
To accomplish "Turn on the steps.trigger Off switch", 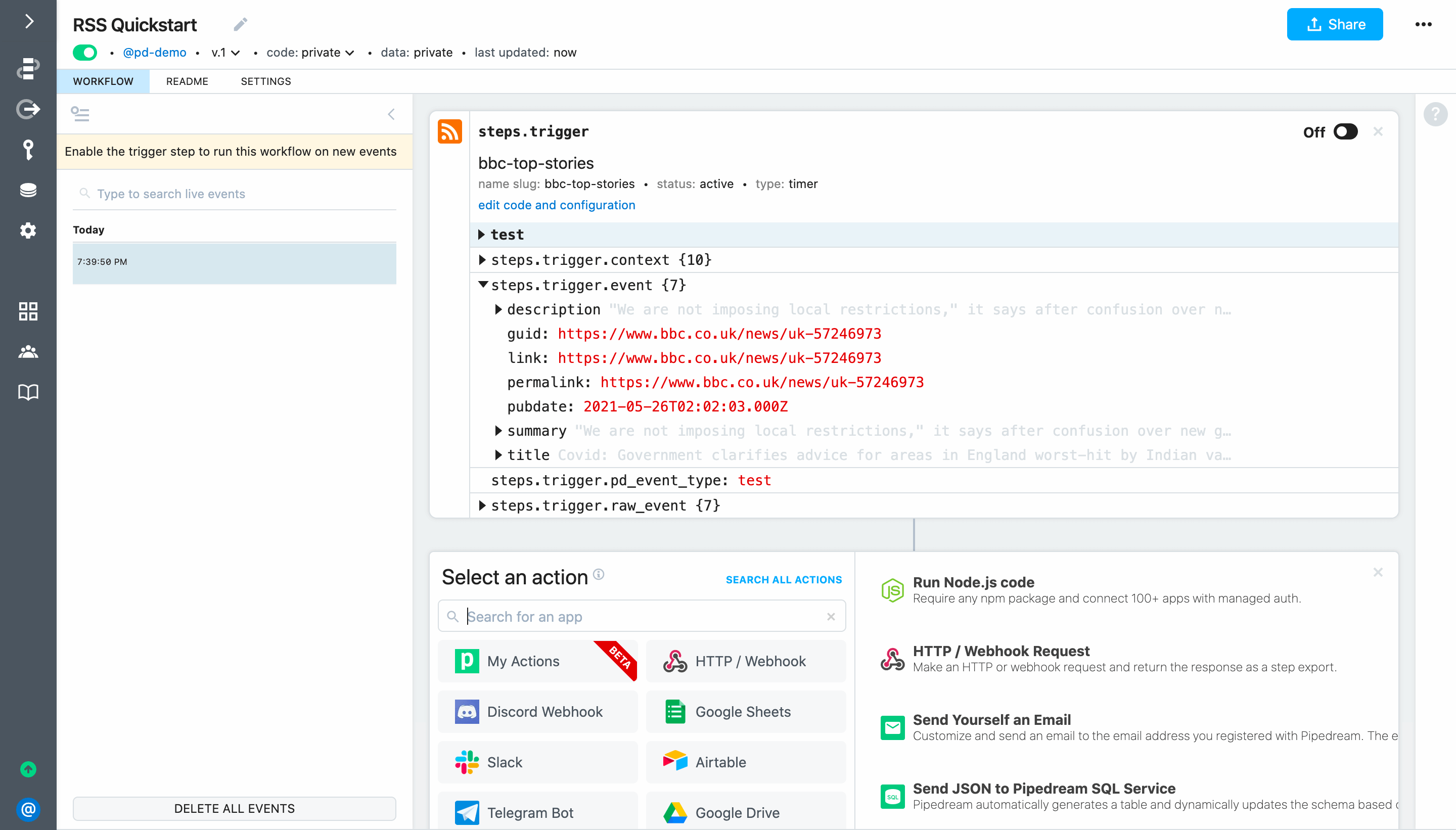I will pos(1345,132).
